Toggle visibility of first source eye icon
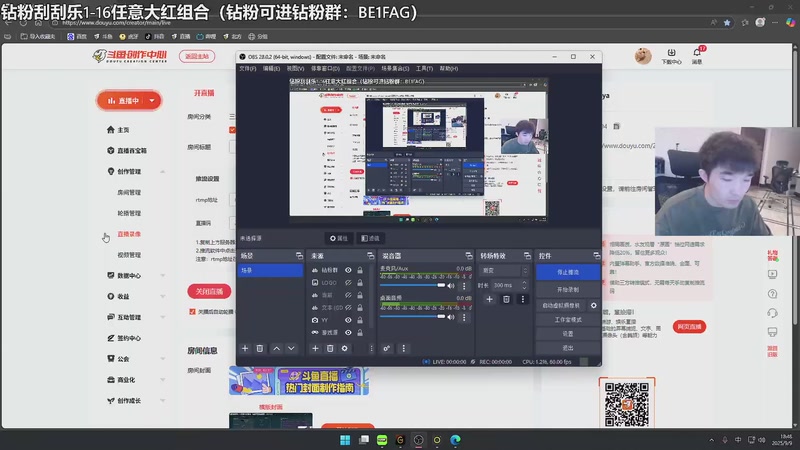This screenshot has height=450, width=800. click(348, 270)
